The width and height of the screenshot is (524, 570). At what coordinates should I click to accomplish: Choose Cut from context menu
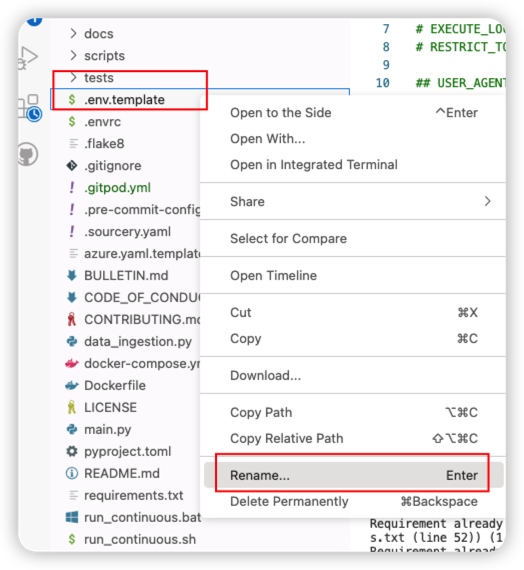coord(353,313)
